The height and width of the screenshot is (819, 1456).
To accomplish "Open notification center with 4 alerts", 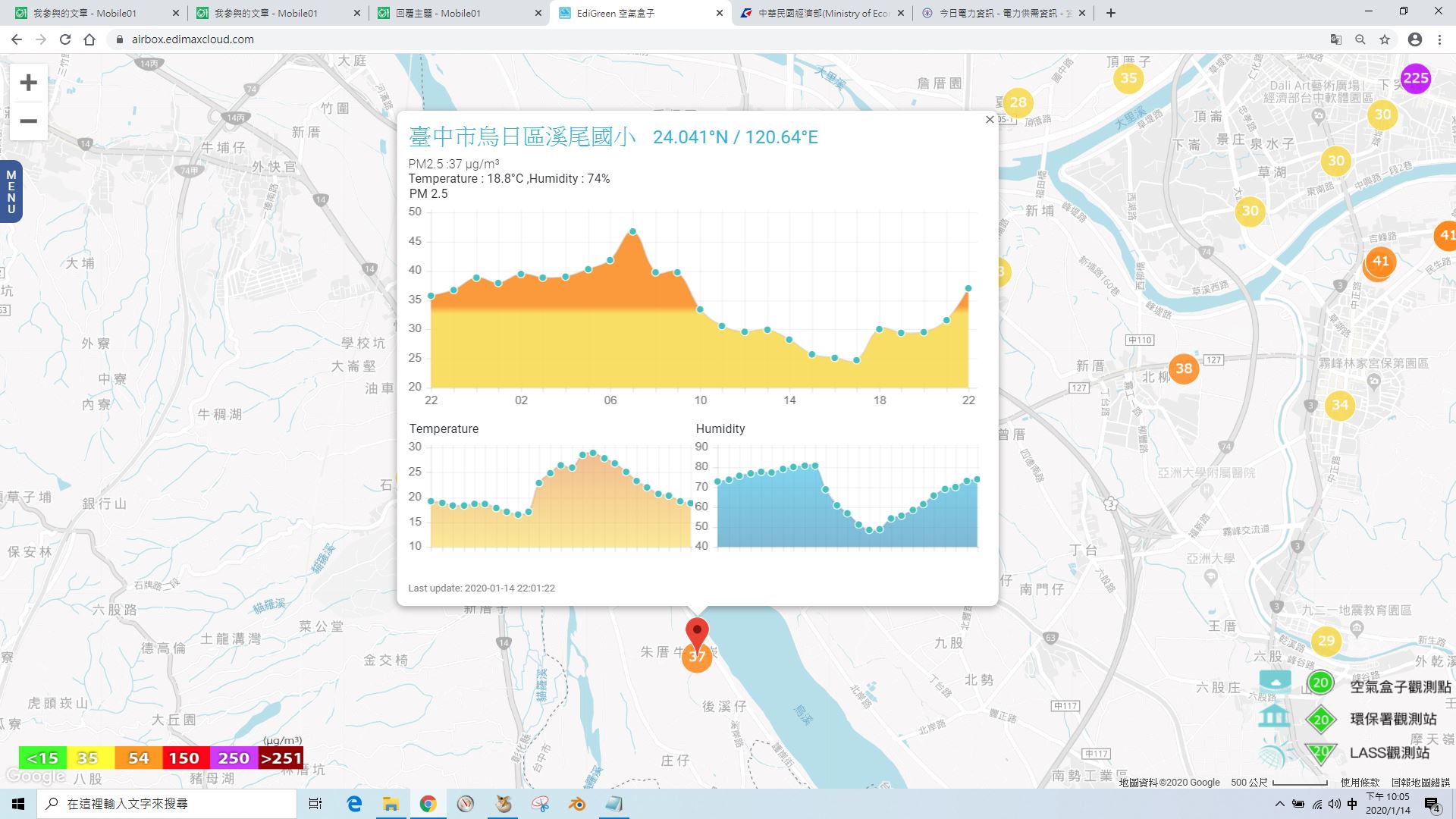I will tap(1432, 804).
